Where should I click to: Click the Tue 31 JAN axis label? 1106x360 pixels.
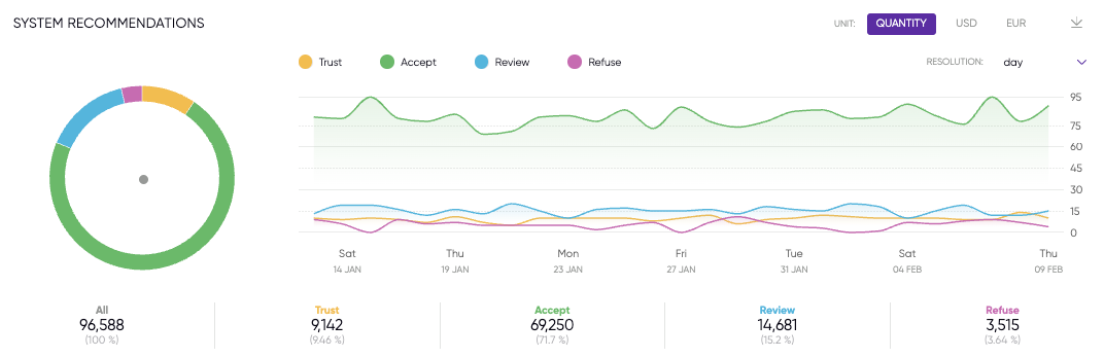click(794, 261)
